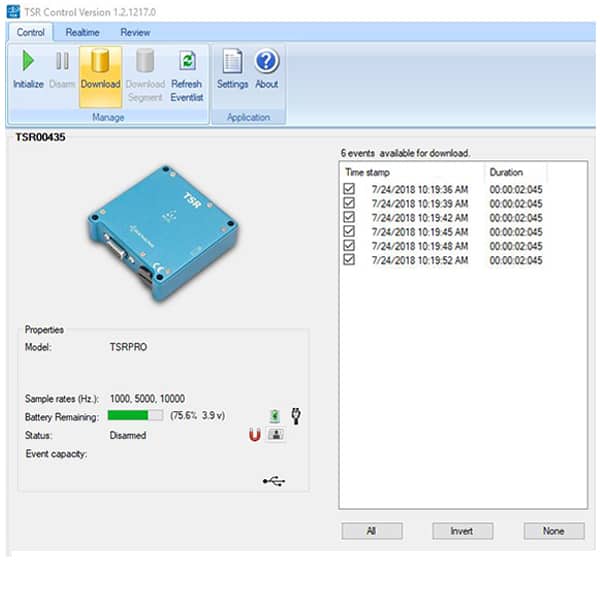The width and height of the screenshot is (600, 600).
Task: Open the Review tab
Action: point(134,32)
